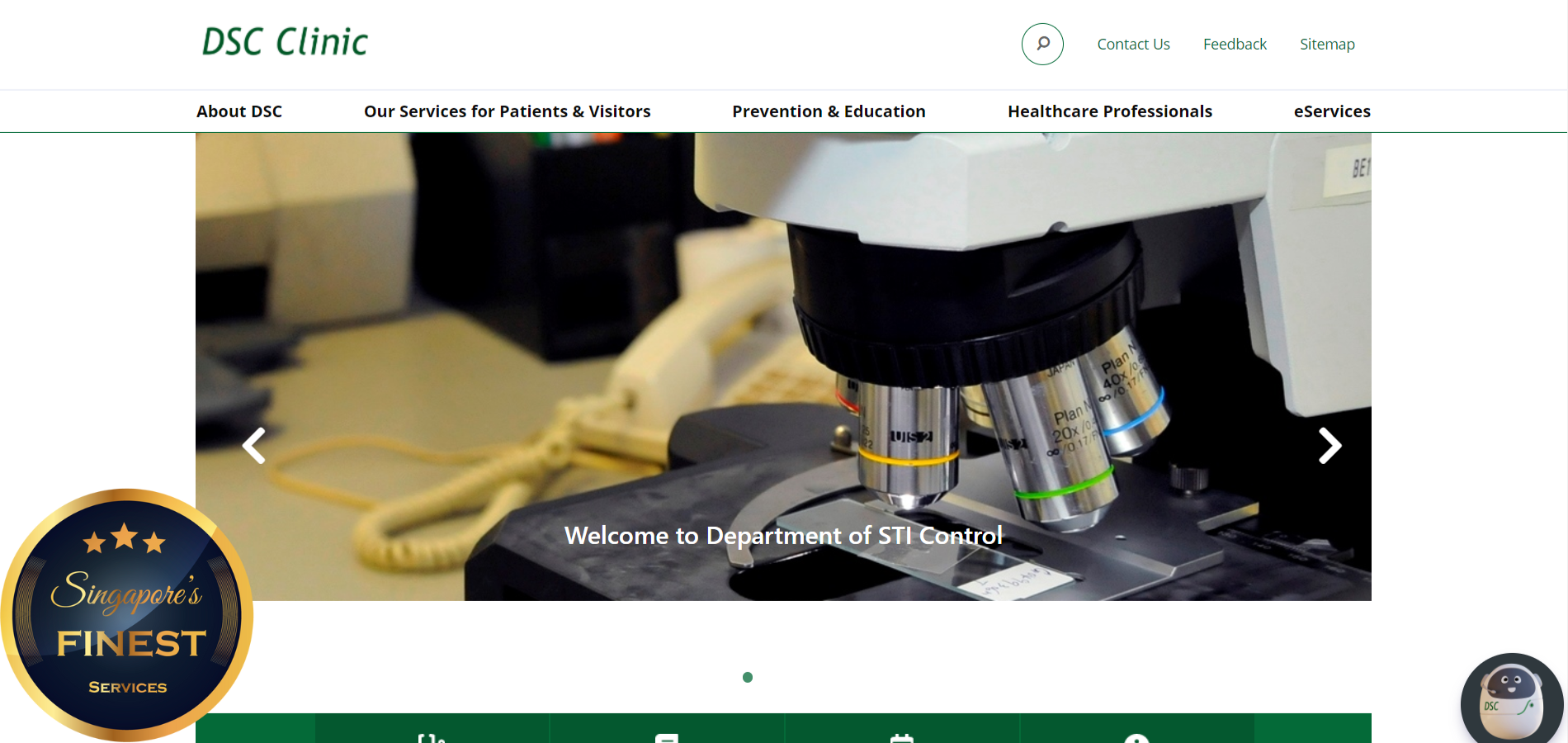
Task: Click the document icon tile
Action: click(667, 734)
